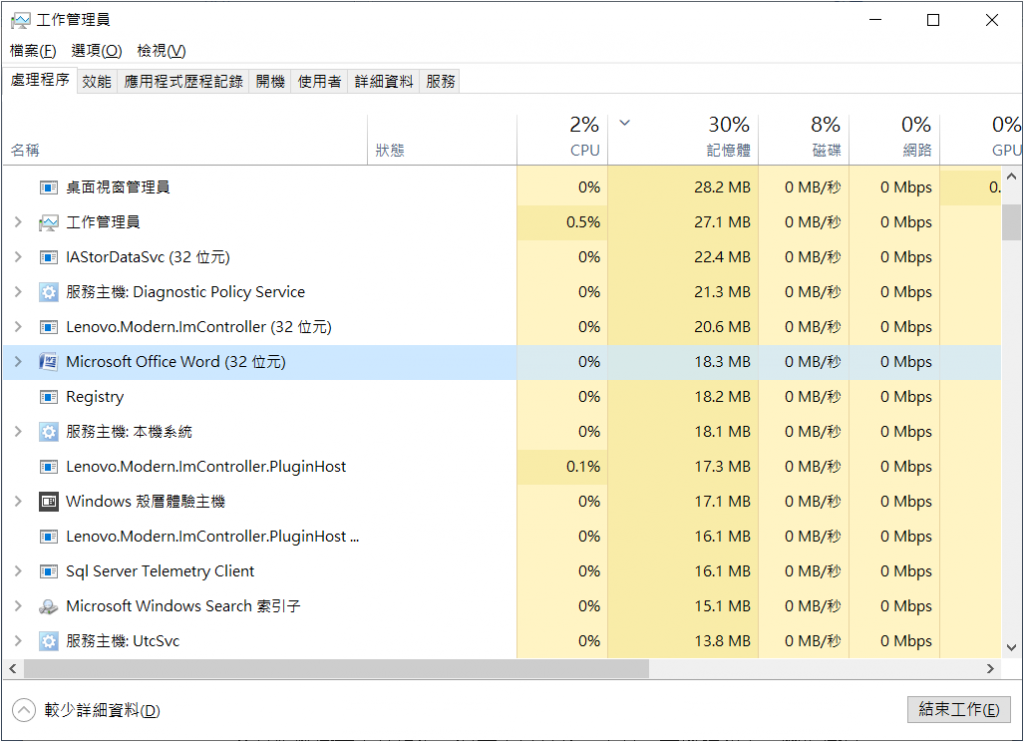Expand 服務主機: UtcSvc group
The height and width of the screenshot is (742, 1024).
[18, 641]
